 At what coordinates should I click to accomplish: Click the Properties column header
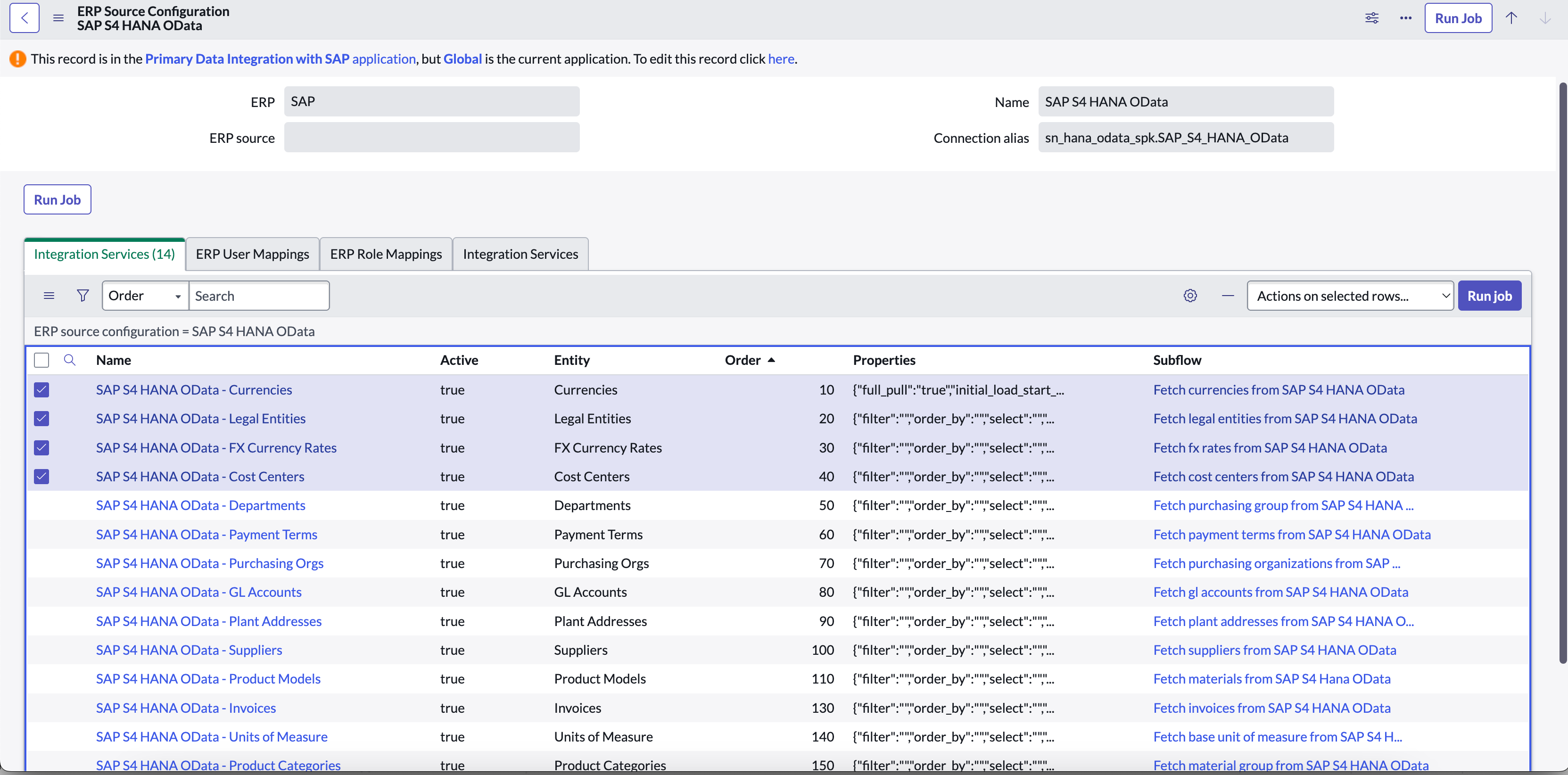click(x=884, y=360)
